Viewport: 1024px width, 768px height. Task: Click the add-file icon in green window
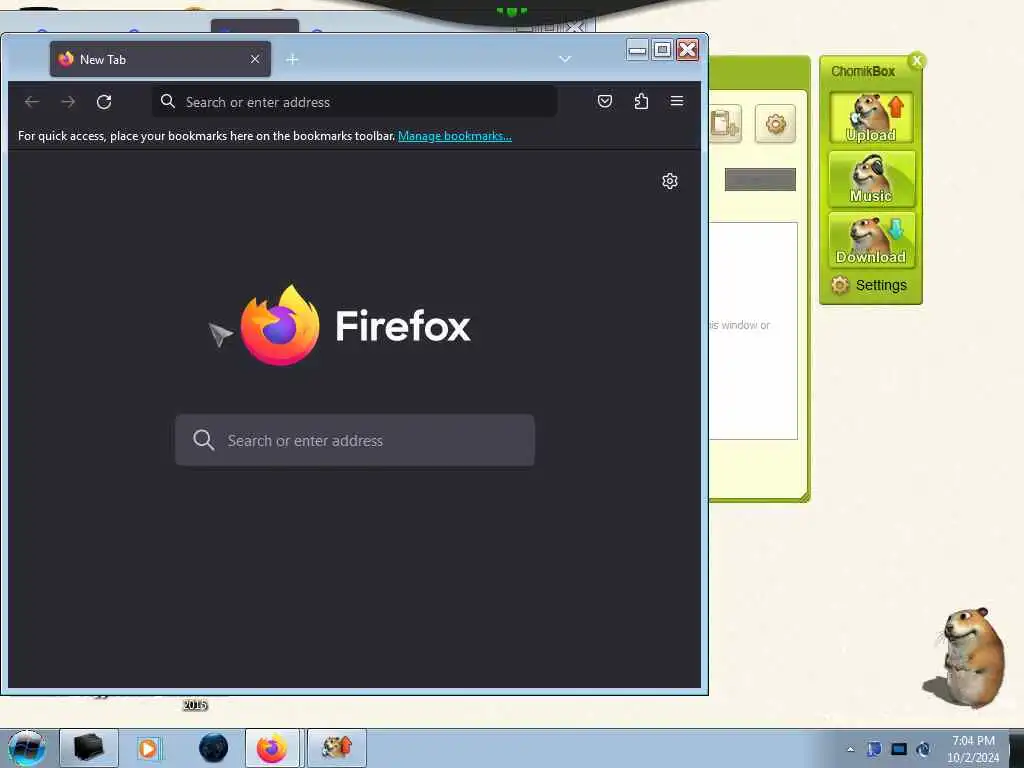point(725,123)
